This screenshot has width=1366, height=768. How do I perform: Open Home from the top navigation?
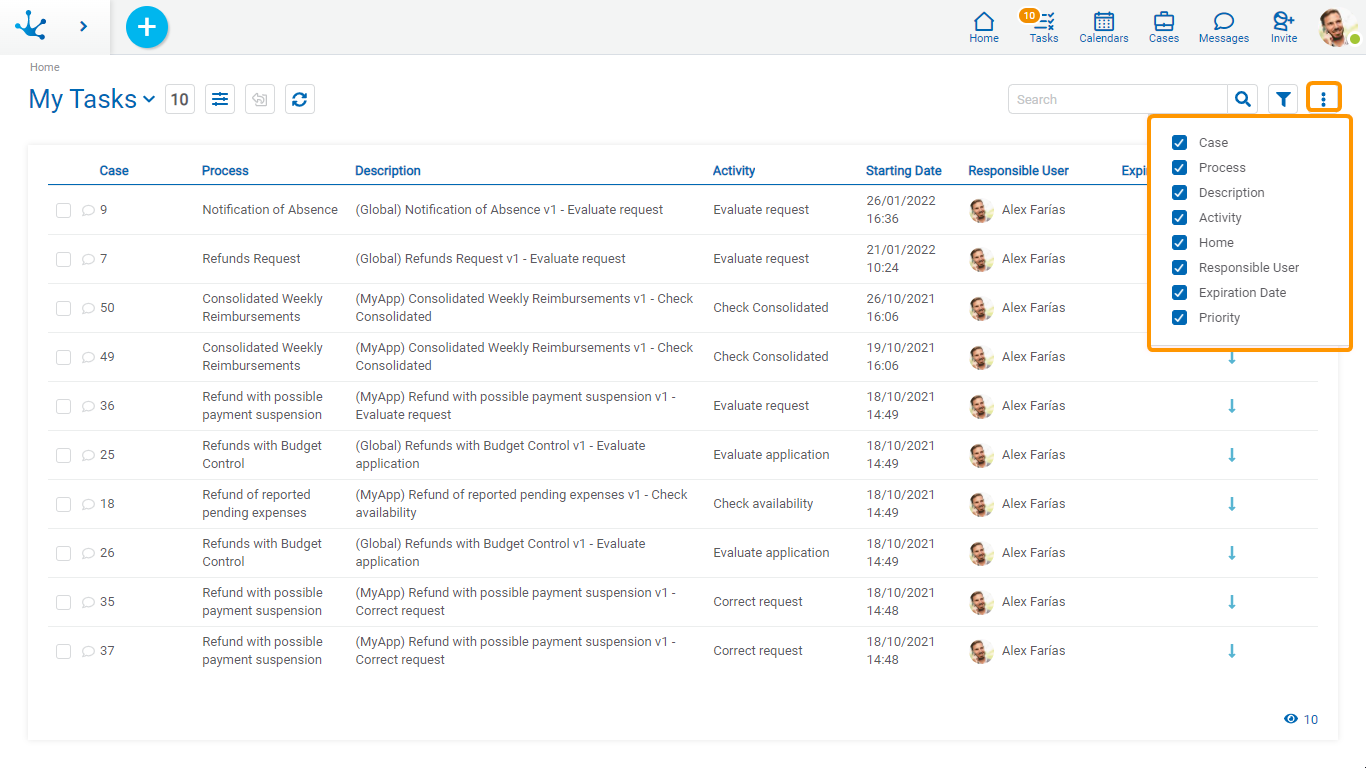coord(984,27)
